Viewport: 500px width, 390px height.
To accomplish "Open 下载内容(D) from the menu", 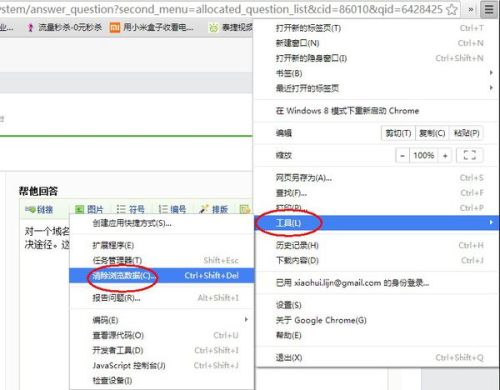I will point(377,260).
